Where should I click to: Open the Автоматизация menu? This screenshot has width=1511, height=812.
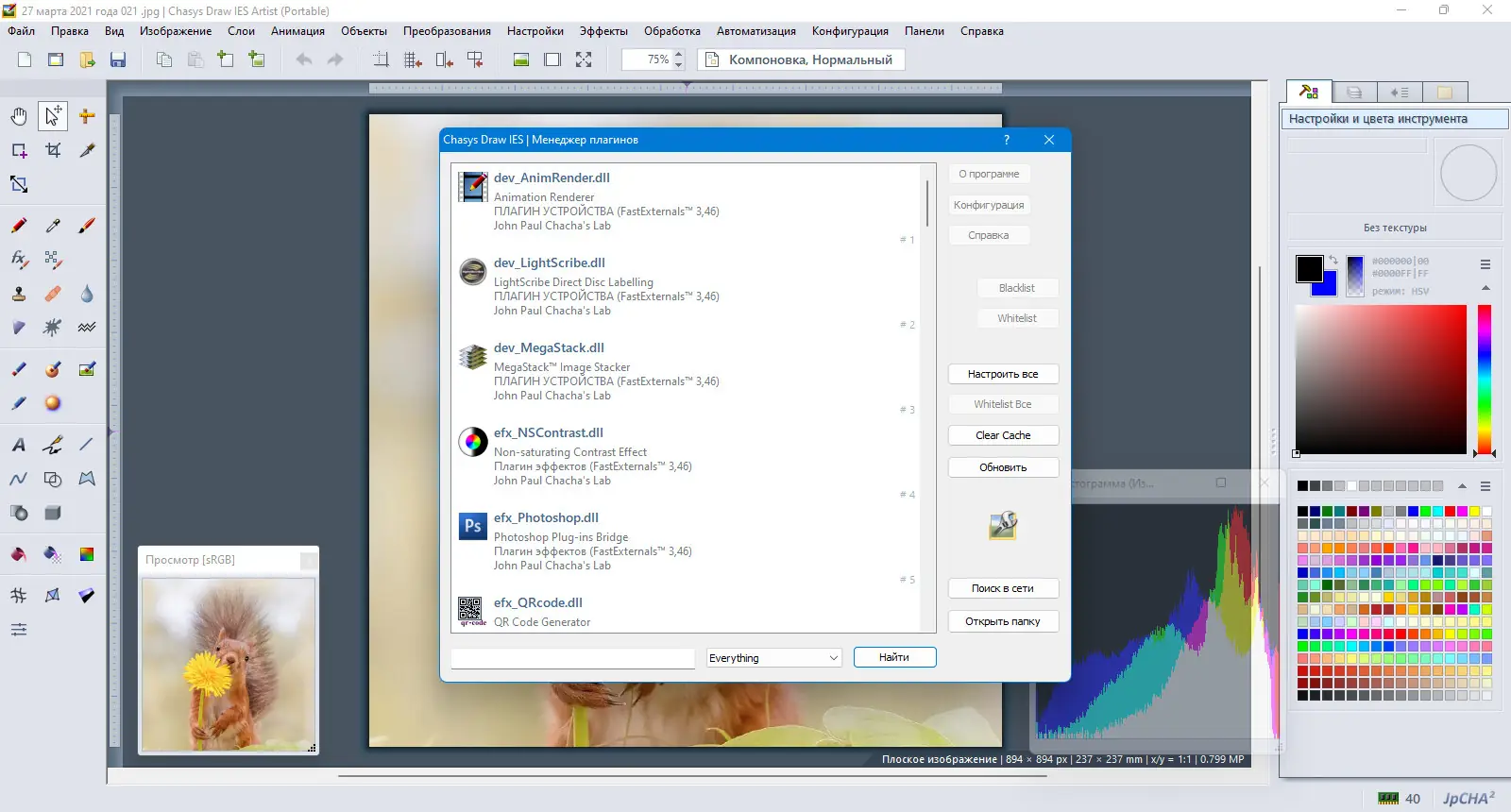pyautogui.click(x=756, y=31)
